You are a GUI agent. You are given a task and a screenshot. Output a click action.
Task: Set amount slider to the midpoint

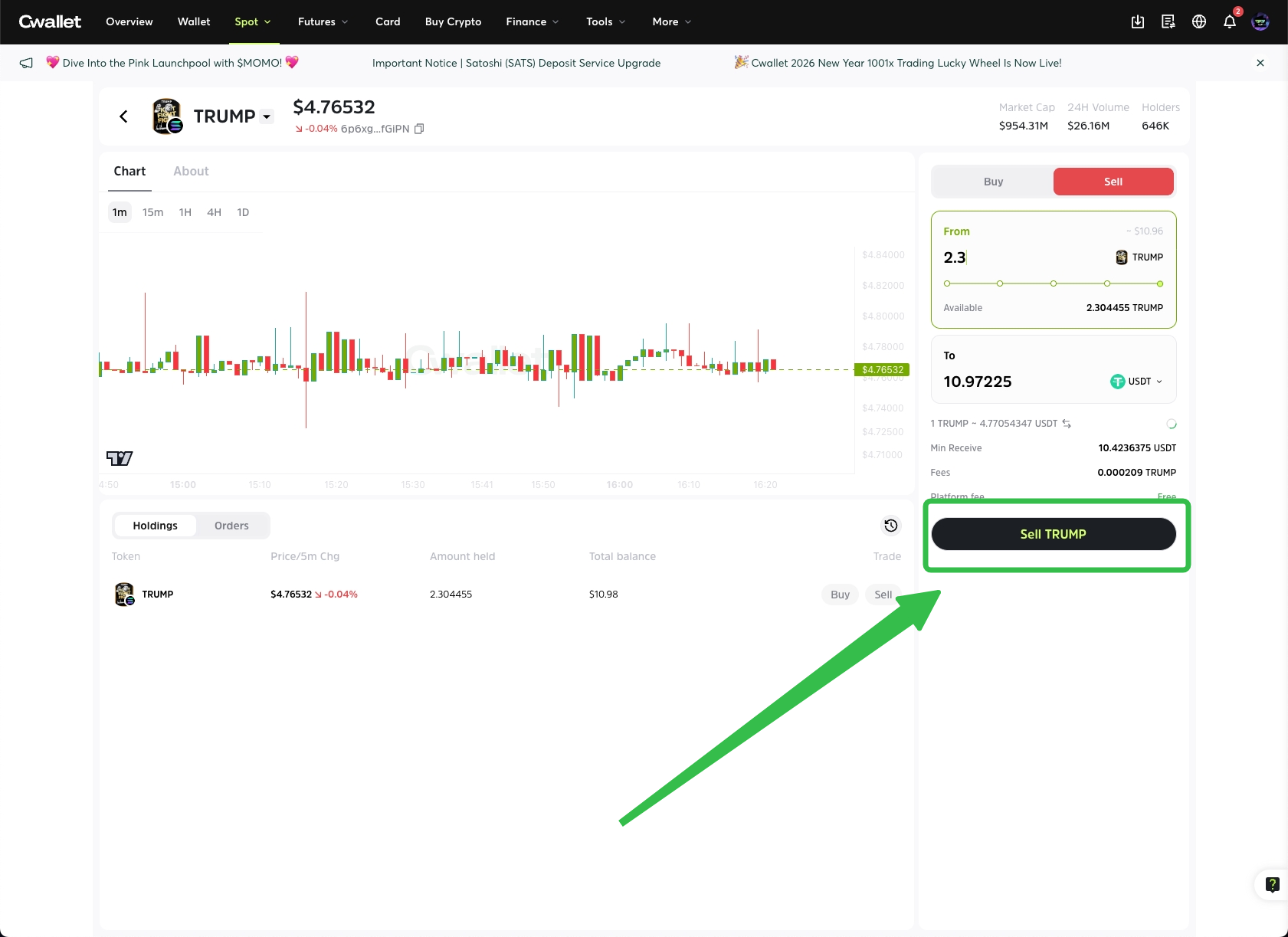click(x=1054, y=283)
